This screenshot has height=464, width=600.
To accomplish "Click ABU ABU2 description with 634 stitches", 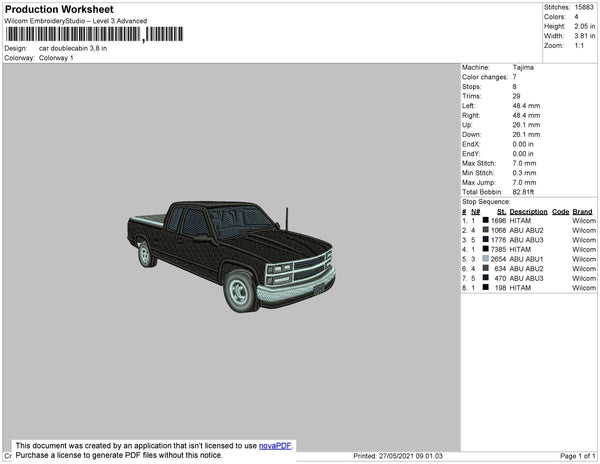I will 526,269.
